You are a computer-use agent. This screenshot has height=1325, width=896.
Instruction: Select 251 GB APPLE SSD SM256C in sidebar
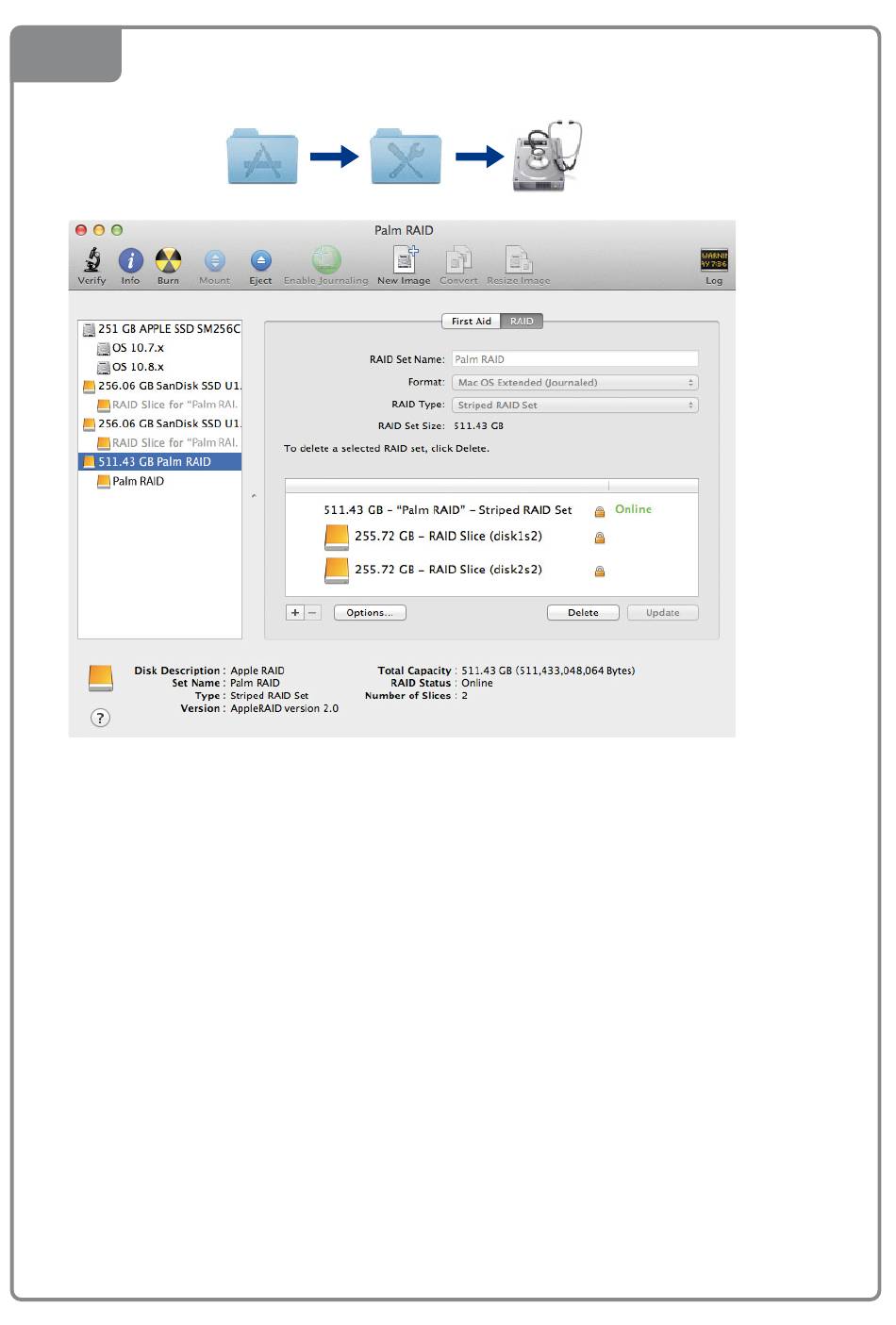tap(160, 329)
